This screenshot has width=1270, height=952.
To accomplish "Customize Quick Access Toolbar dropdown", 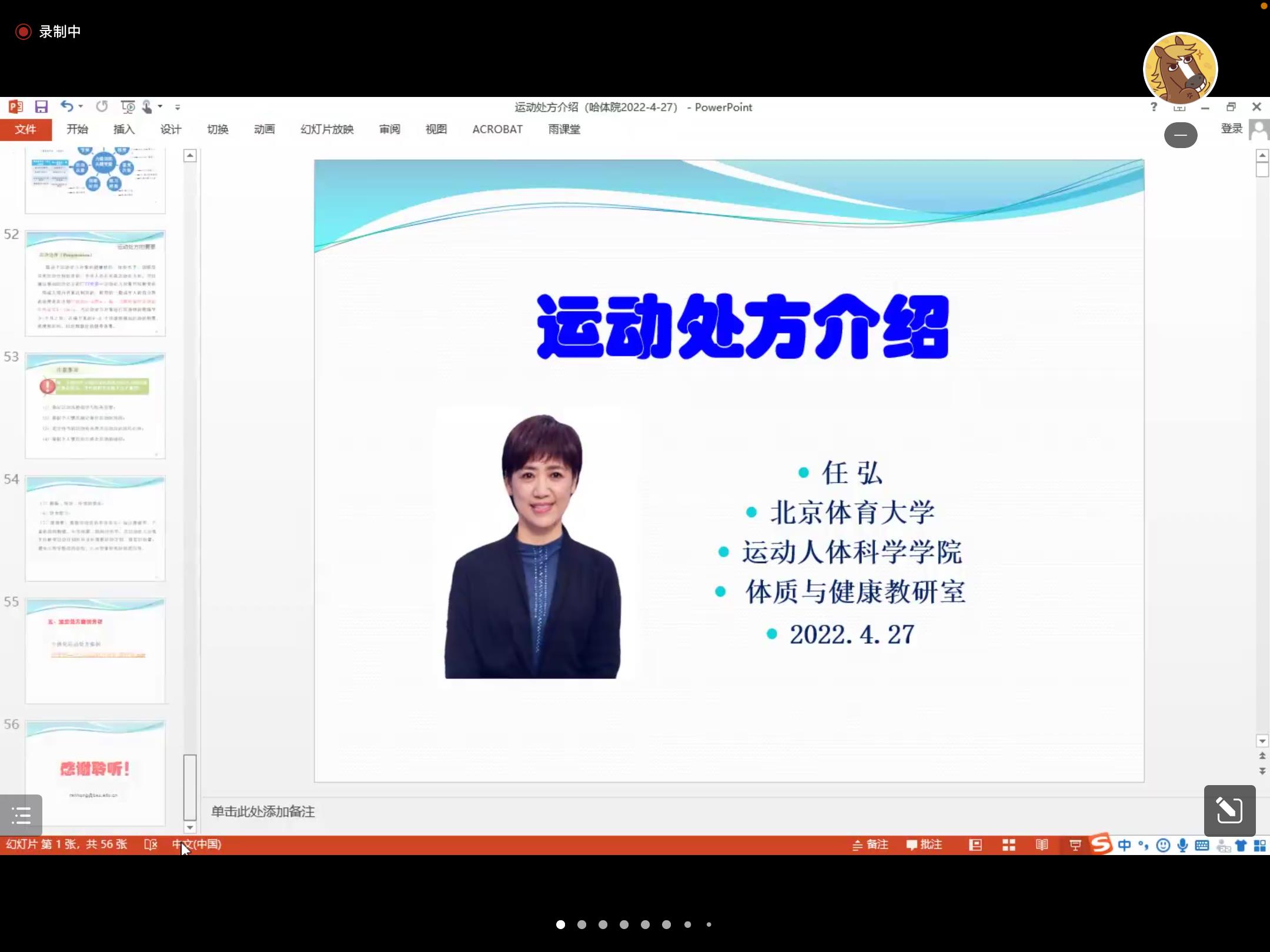I will click(x=178, y=108).
